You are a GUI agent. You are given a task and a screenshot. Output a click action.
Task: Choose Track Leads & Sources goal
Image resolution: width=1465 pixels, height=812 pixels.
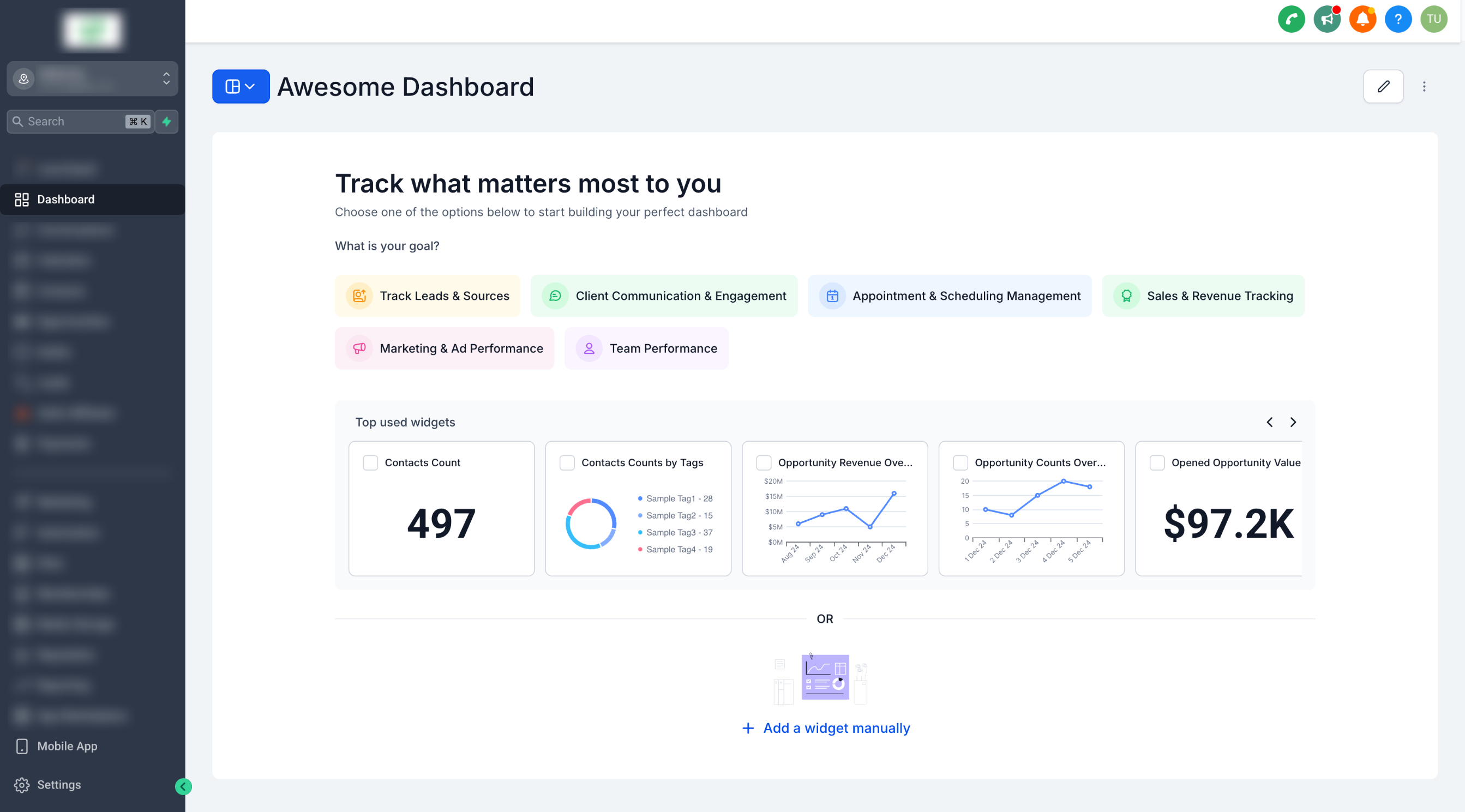(428, 296)
